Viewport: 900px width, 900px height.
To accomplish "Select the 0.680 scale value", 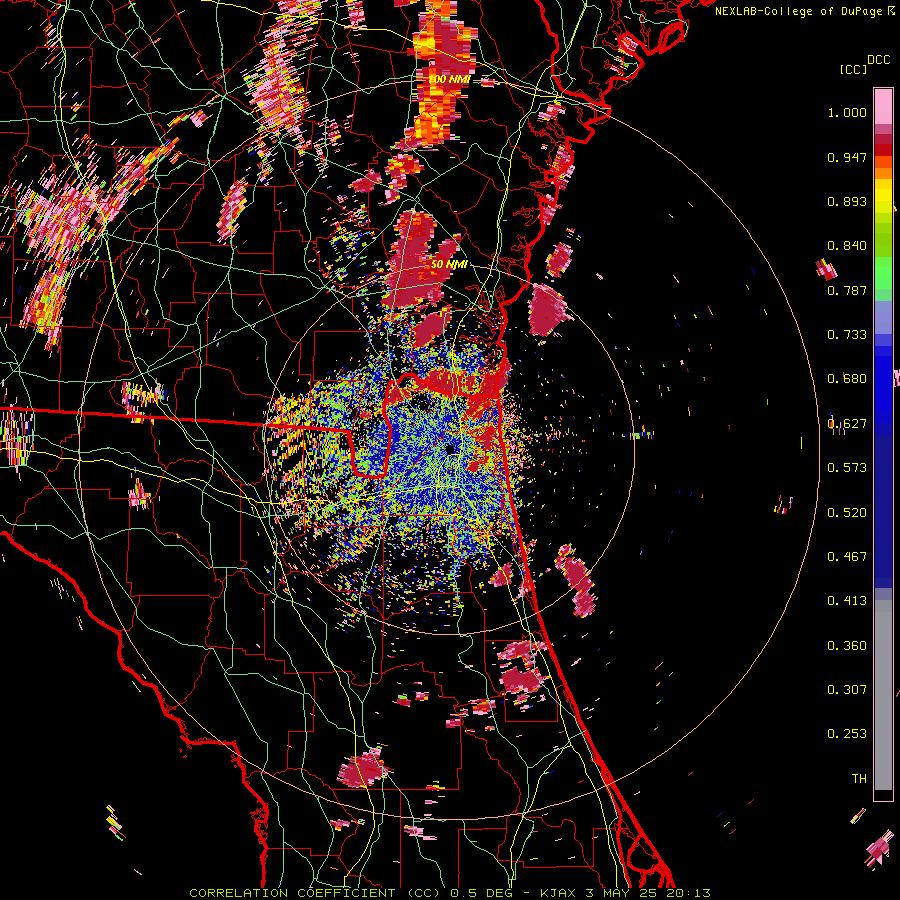I will 847,379.
